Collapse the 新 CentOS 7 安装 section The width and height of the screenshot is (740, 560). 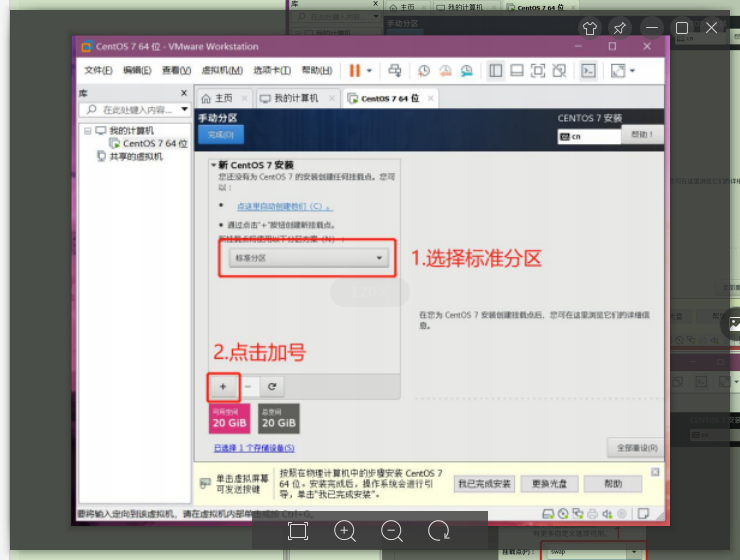click(213, 165)
